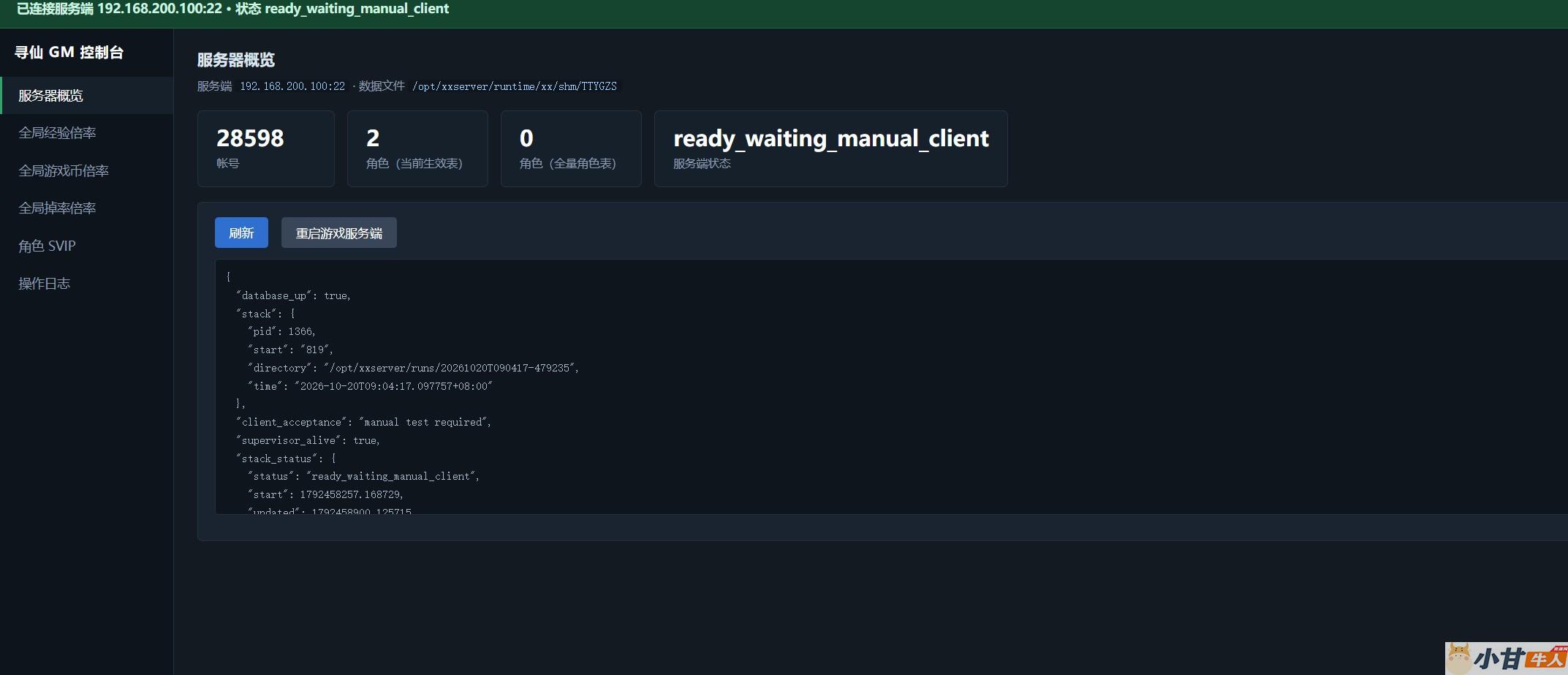Click the 服务器概览 page heading
Image resolution: width=1568 pixels, height=675 pixels.
tap(236, 60)
